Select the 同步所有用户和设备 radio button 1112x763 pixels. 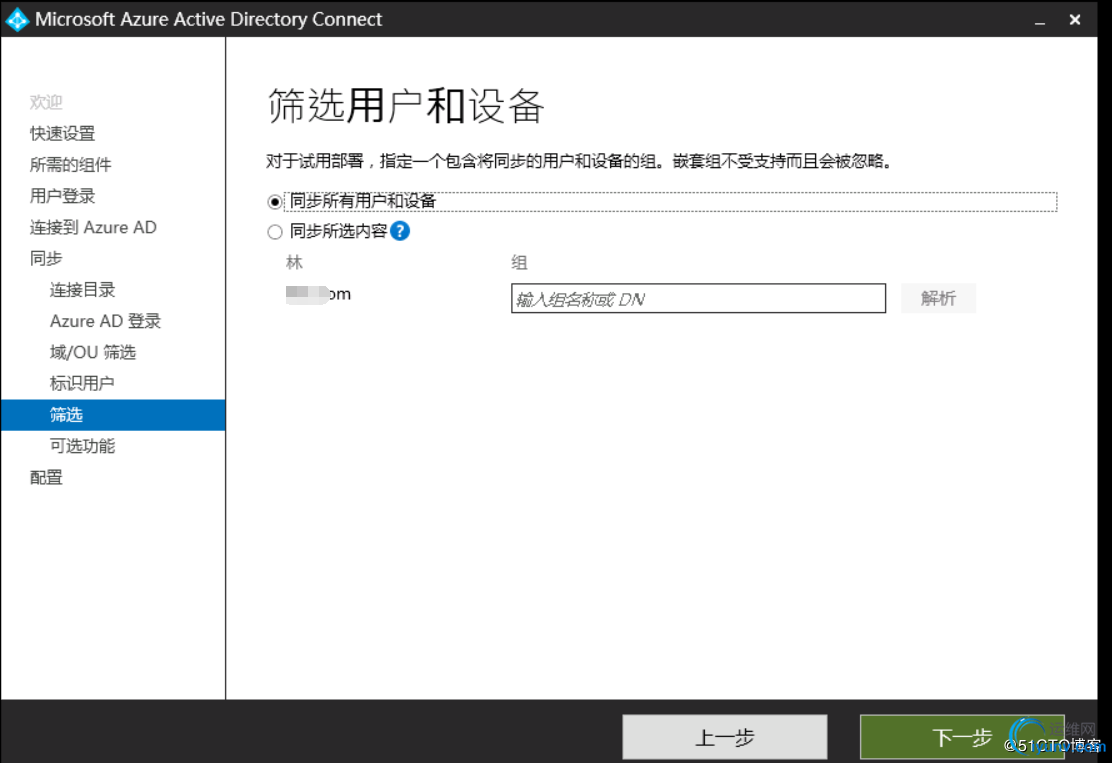coord(274,202)
